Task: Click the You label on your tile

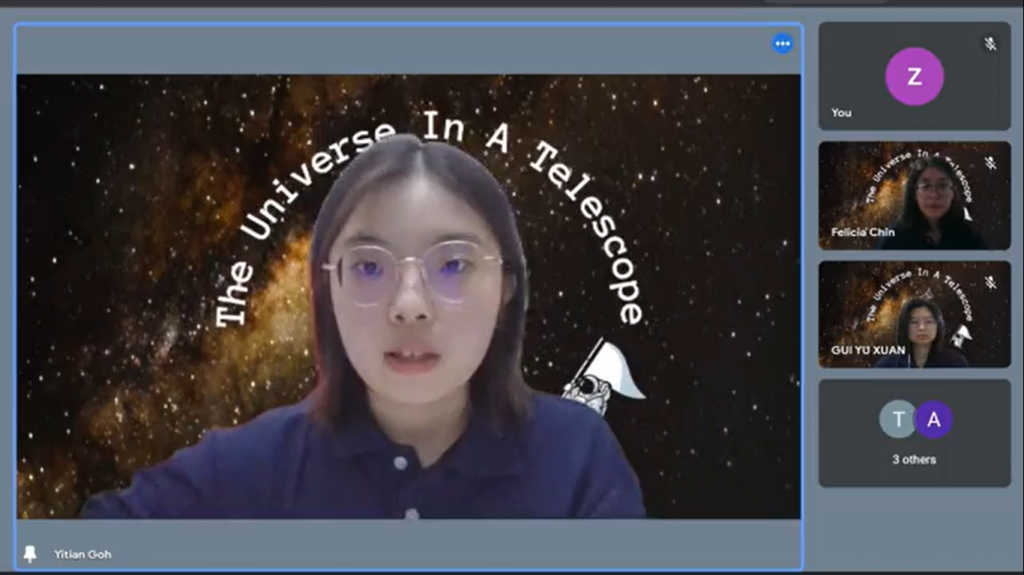Action: coord(841,113)
